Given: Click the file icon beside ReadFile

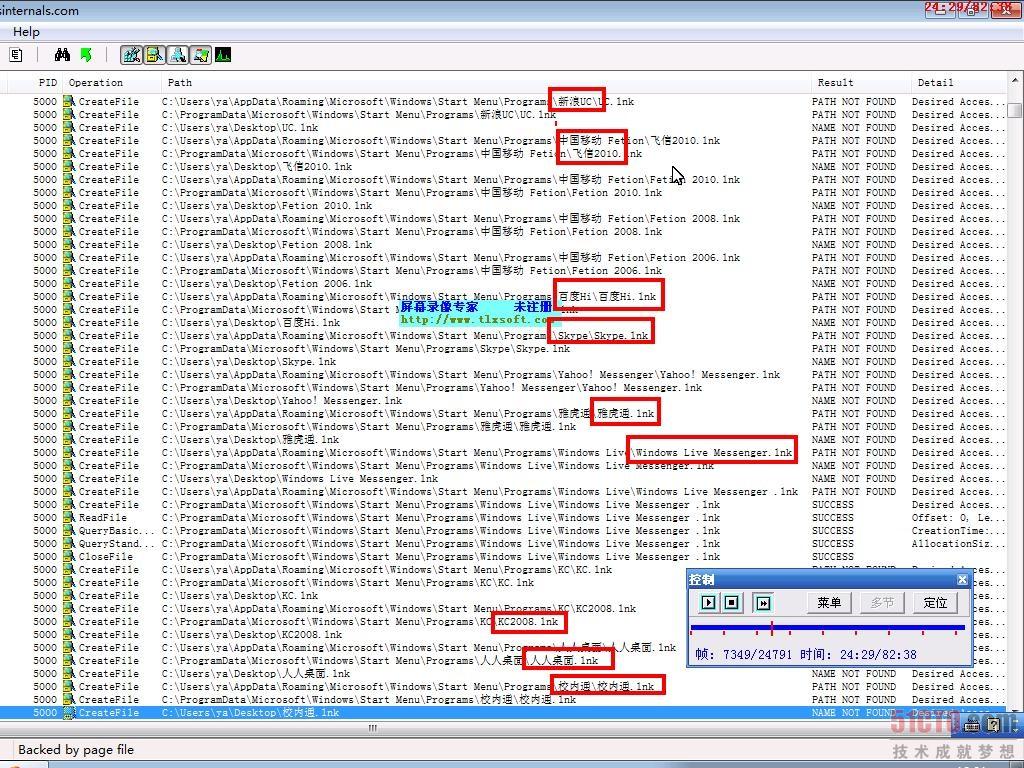Looking at the screenshot, I should [69, 518].
